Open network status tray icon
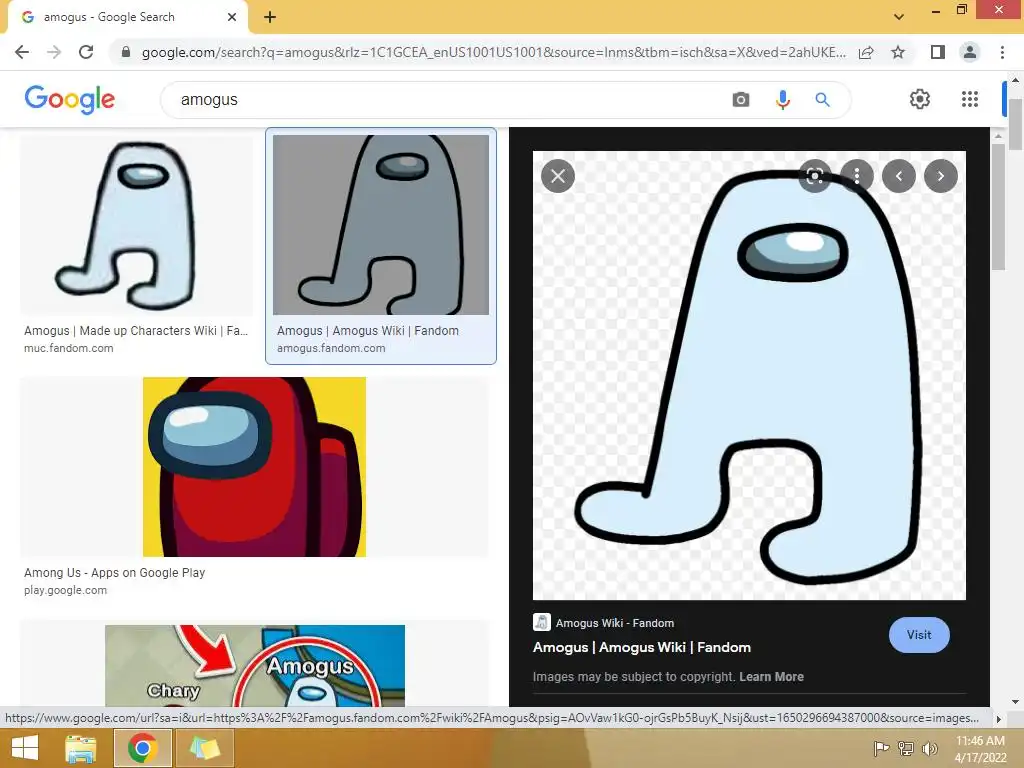 pyautogui.click(x=905, y=748)
